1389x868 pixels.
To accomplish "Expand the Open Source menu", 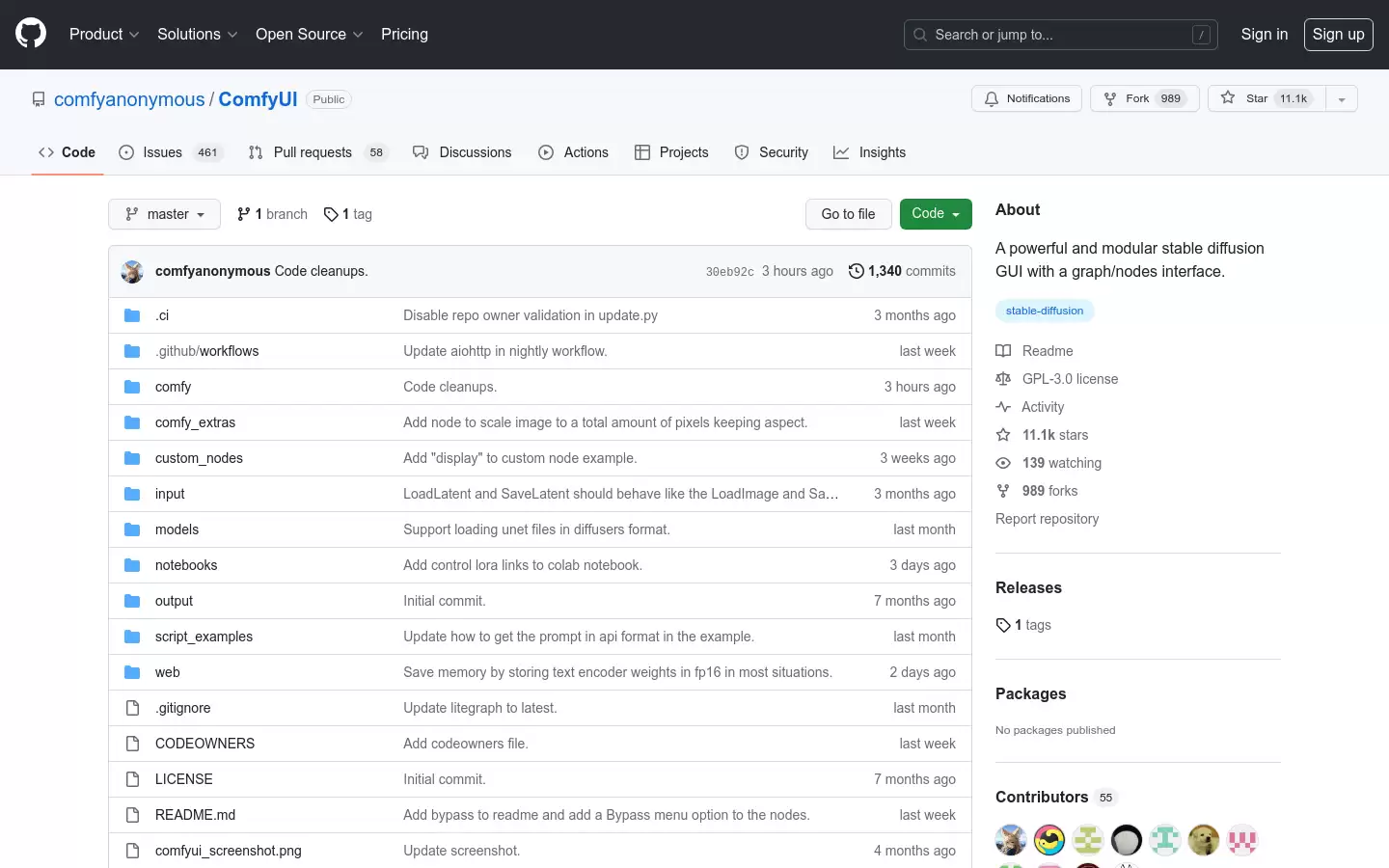I will (x=310, y=34).
